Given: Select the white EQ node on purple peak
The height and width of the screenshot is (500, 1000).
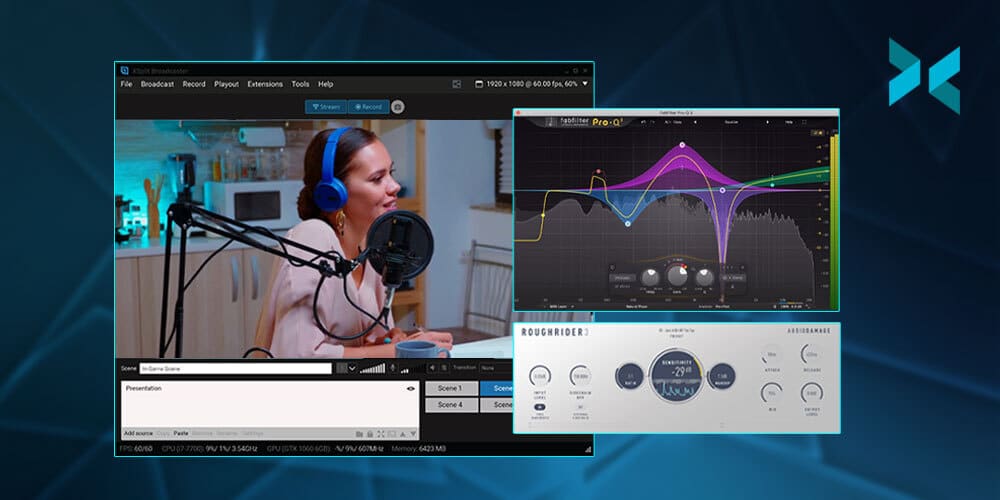Looking at the screenshot, I should (683, 146).
